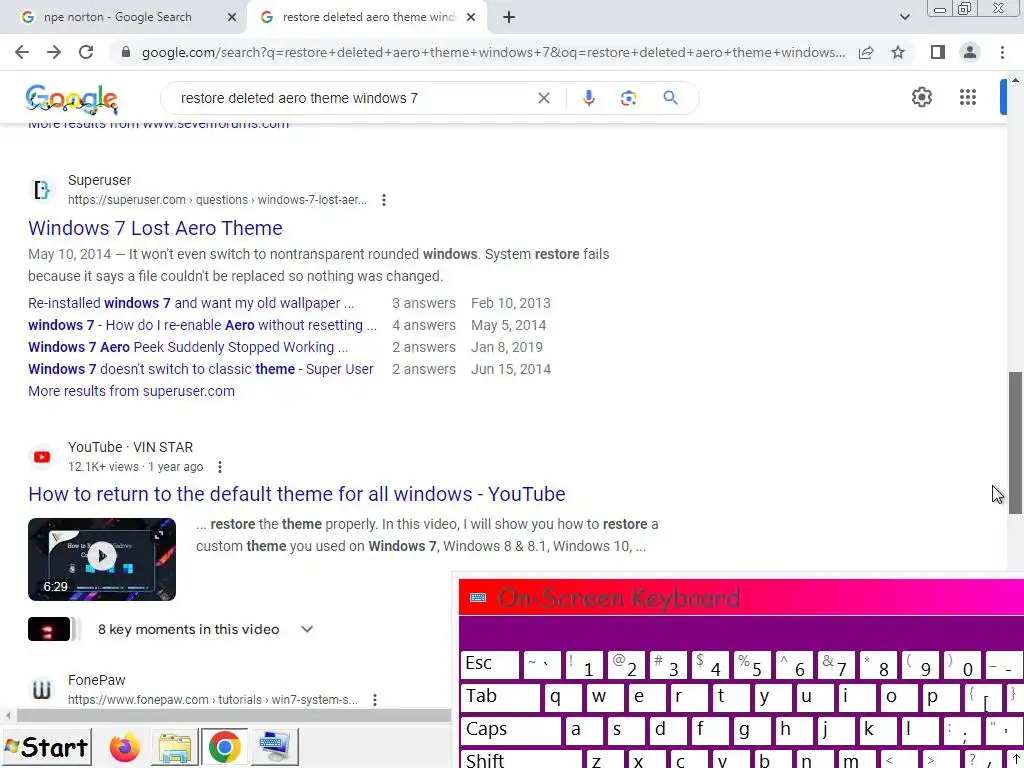Screen dimensions: 1024x768
Task: Open the Chrome profile avatar
Action: pos(970,52)
